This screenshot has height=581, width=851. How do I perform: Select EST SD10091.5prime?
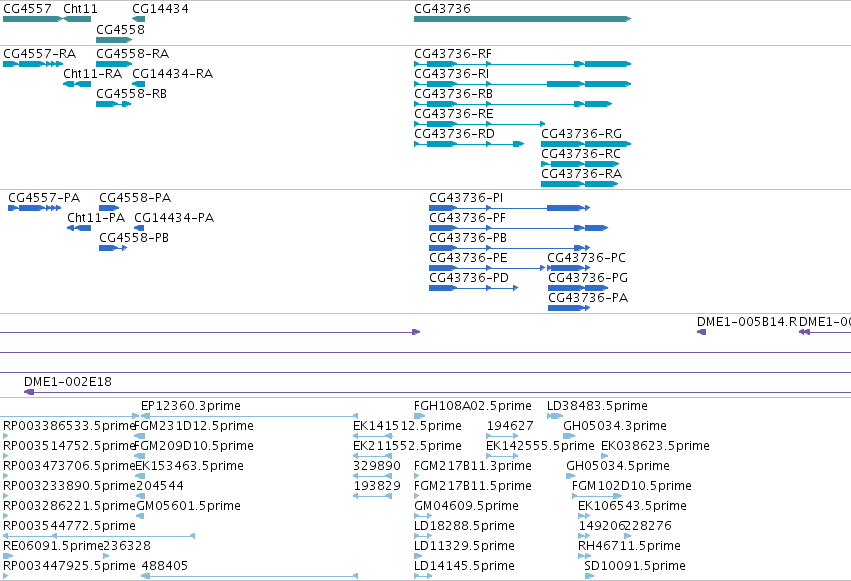coord(589,576)
